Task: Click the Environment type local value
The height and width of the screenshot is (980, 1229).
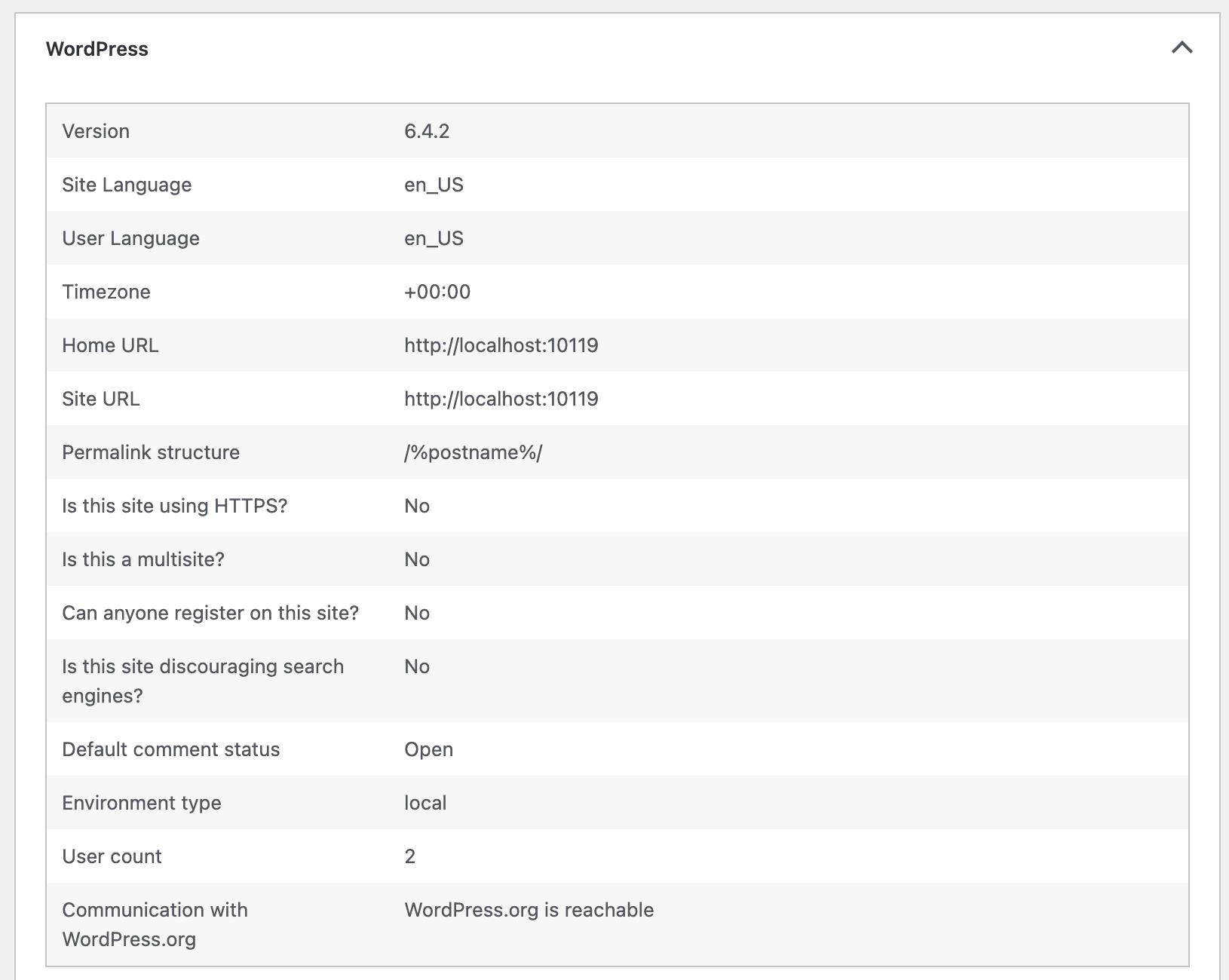Action: coord(425,803)
